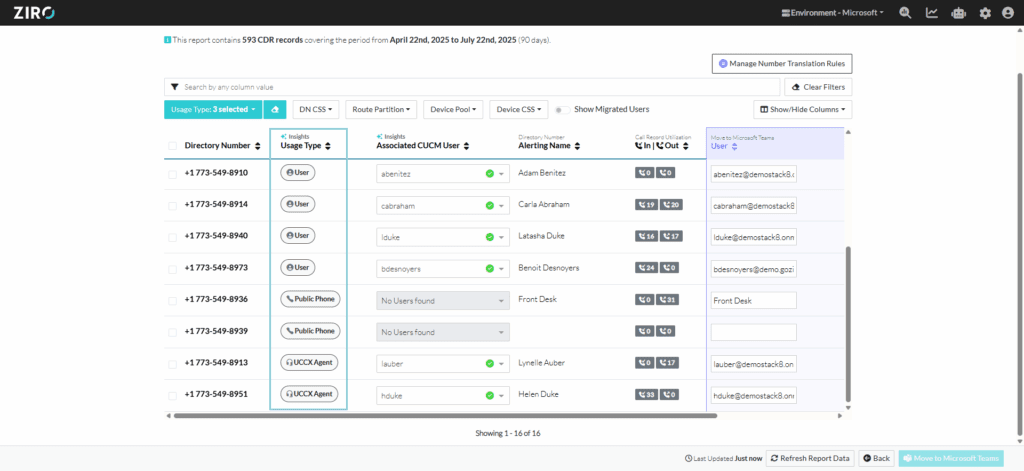Screen dimensions: 1024x471
Task: Click green check icon for abenitez user
Action: pos(489,174)
